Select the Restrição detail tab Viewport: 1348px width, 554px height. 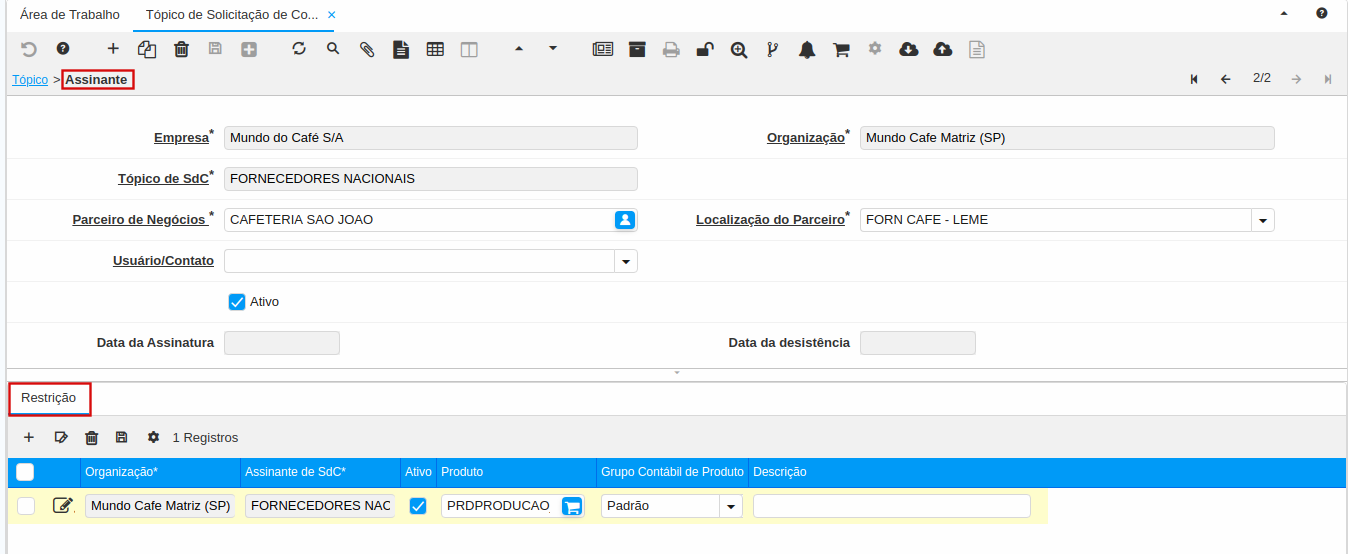[49, 398]
